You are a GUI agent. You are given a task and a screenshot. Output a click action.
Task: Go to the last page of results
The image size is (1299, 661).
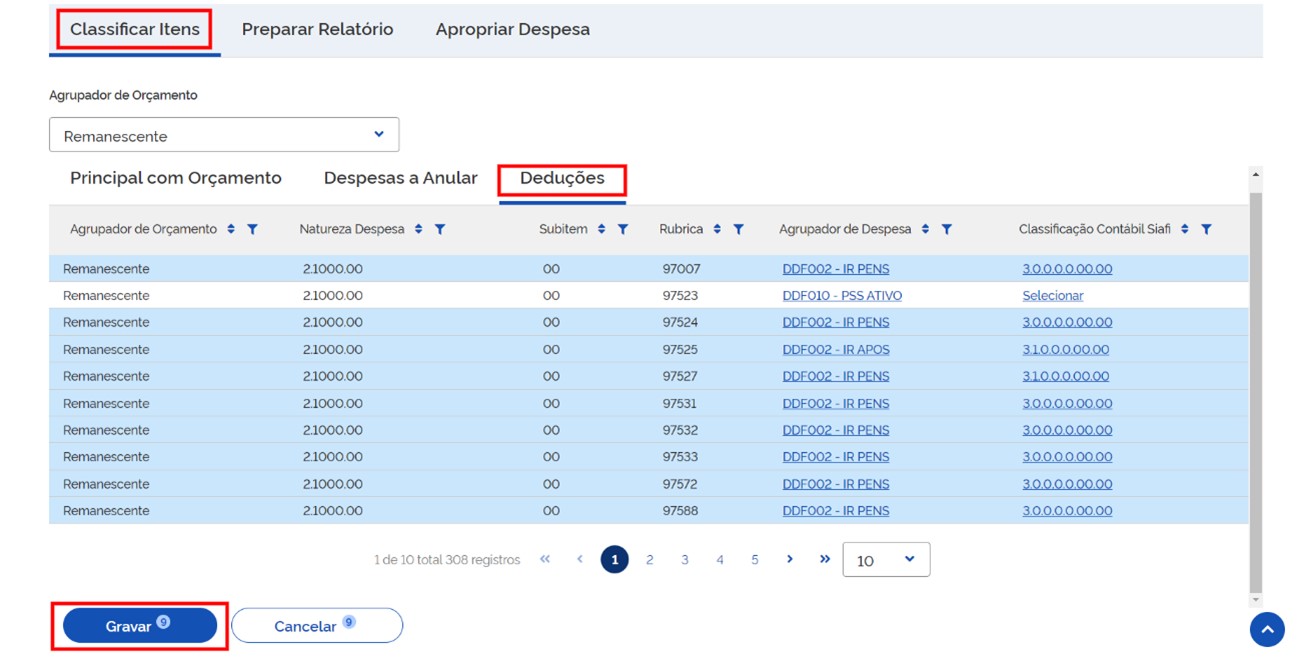pos(824,559)
